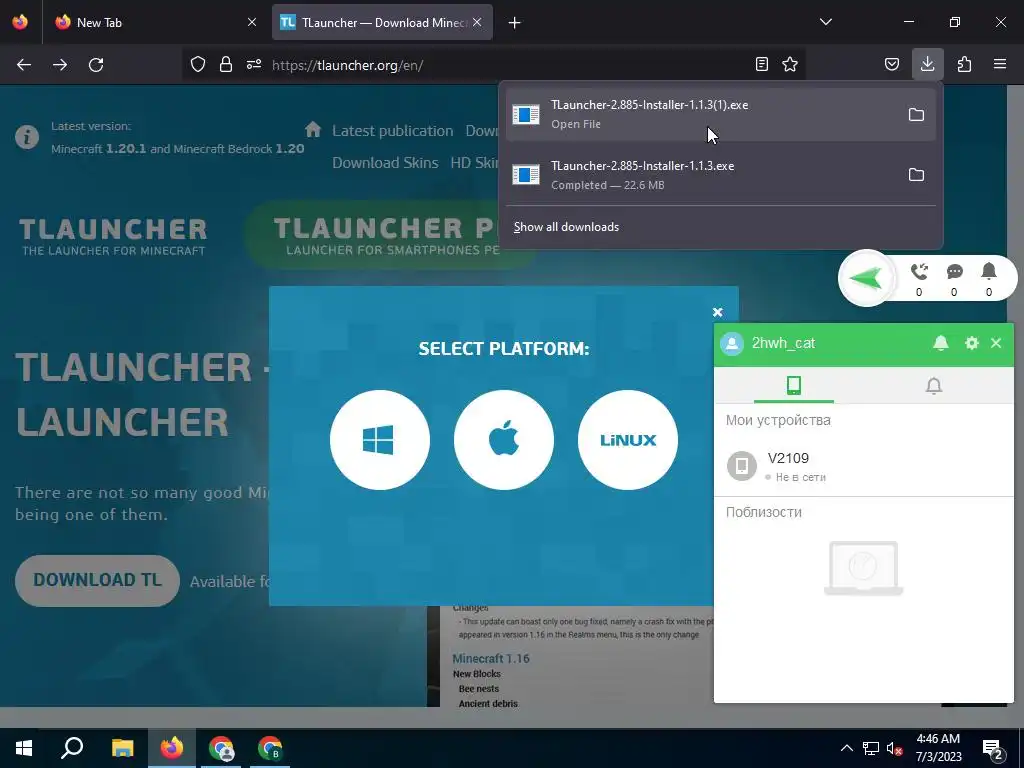Go back with the browser back arrow
Screen dimensions: 1024x768
[24, 65]
